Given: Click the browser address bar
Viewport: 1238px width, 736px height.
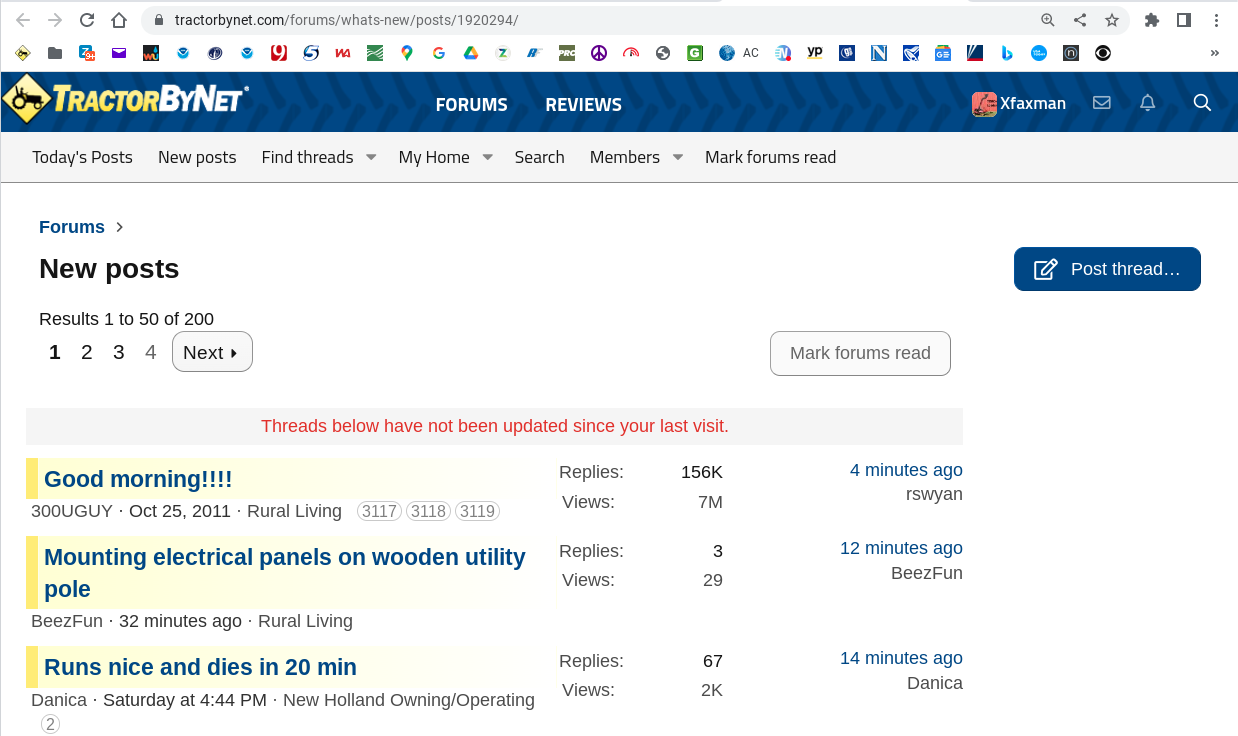Looking at the screenshot, I should coord(600,20).
